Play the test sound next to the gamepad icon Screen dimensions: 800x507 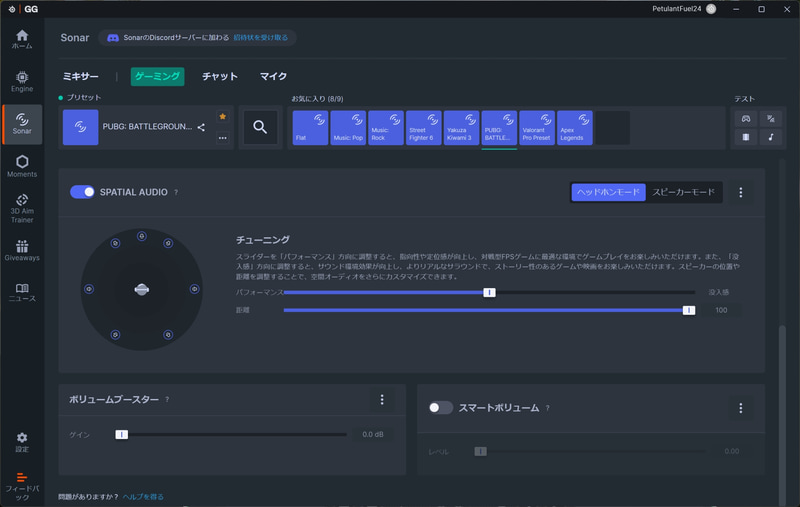(x=771, y=119)
